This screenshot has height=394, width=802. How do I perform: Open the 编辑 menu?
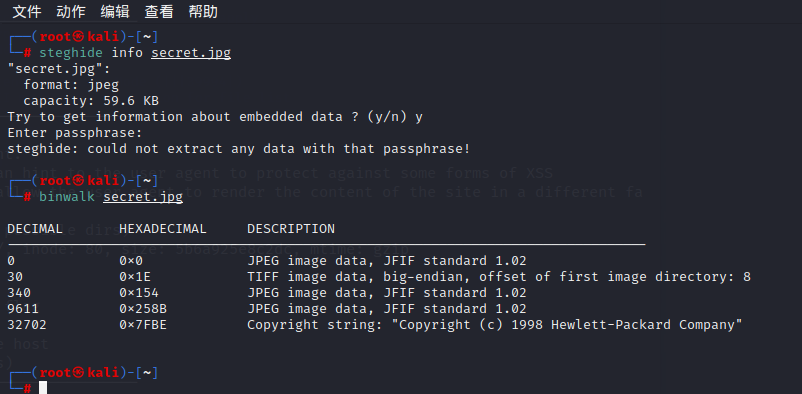115,12
